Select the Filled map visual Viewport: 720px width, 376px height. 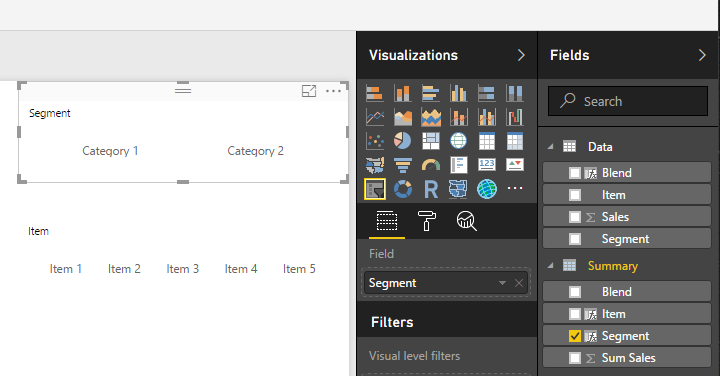(x=375, y=165)
